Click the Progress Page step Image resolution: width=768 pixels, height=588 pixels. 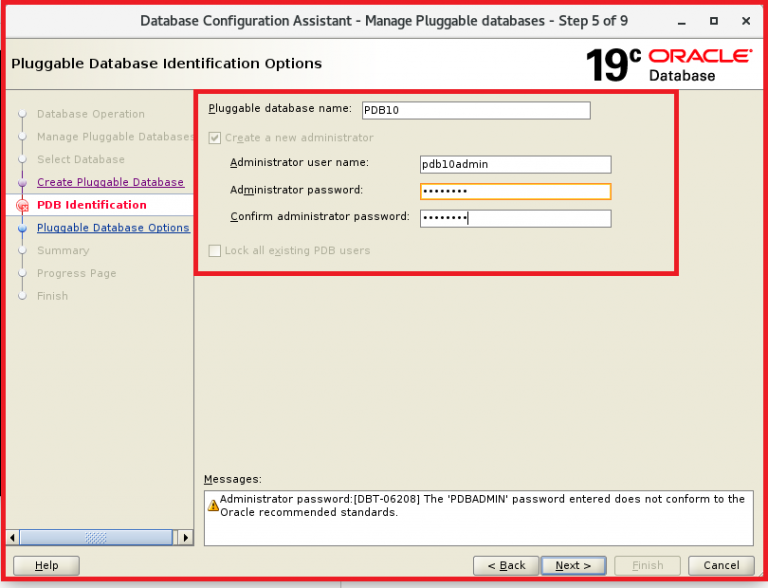76,273
